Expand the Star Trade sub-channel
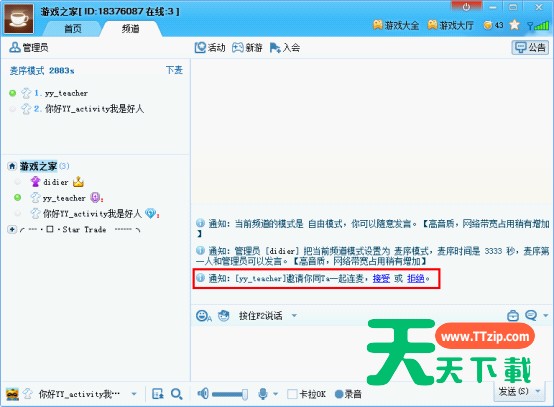554x407 pixels. [x=12, y=229]
